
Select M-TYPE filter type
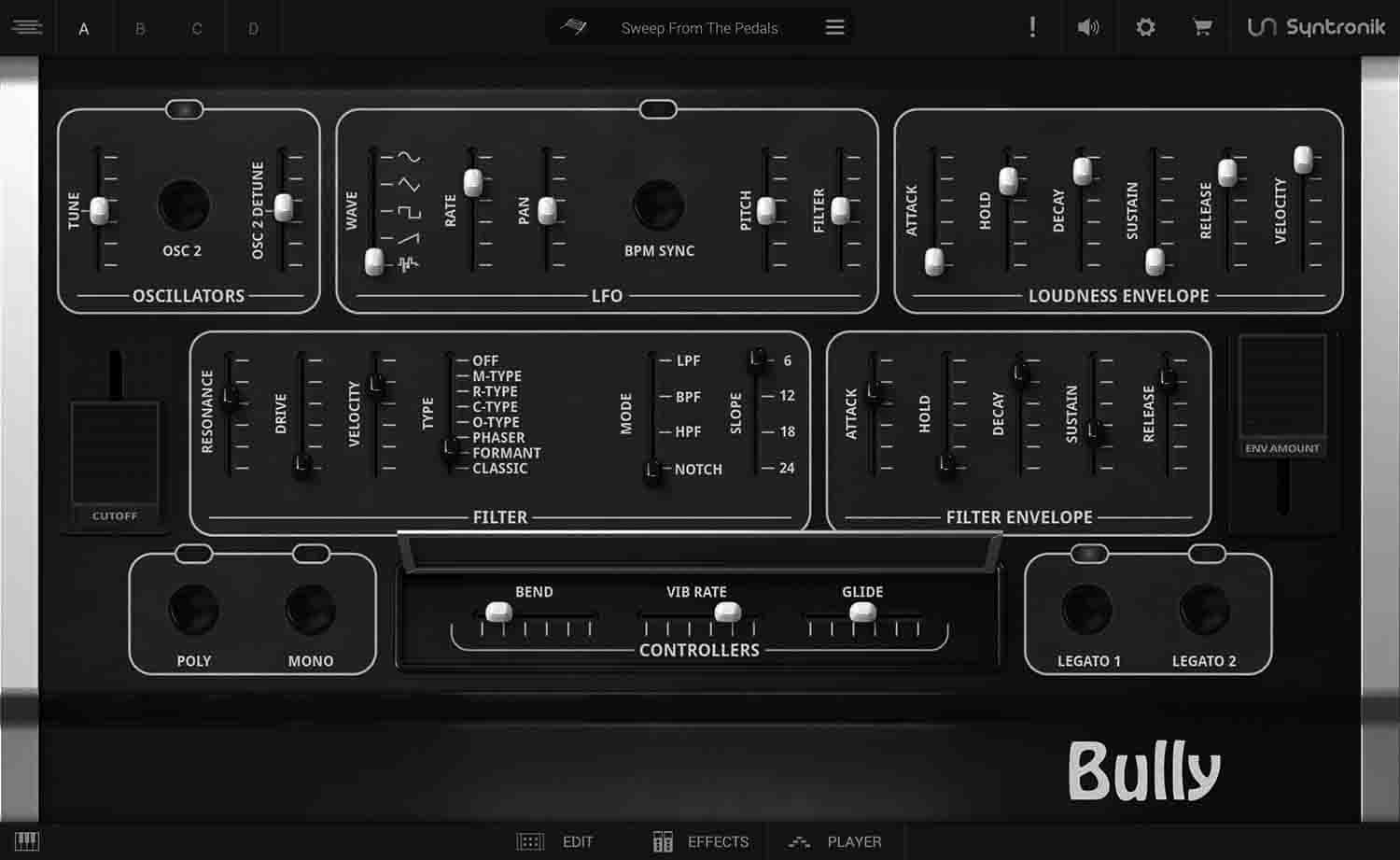click(x=496, y=376)
